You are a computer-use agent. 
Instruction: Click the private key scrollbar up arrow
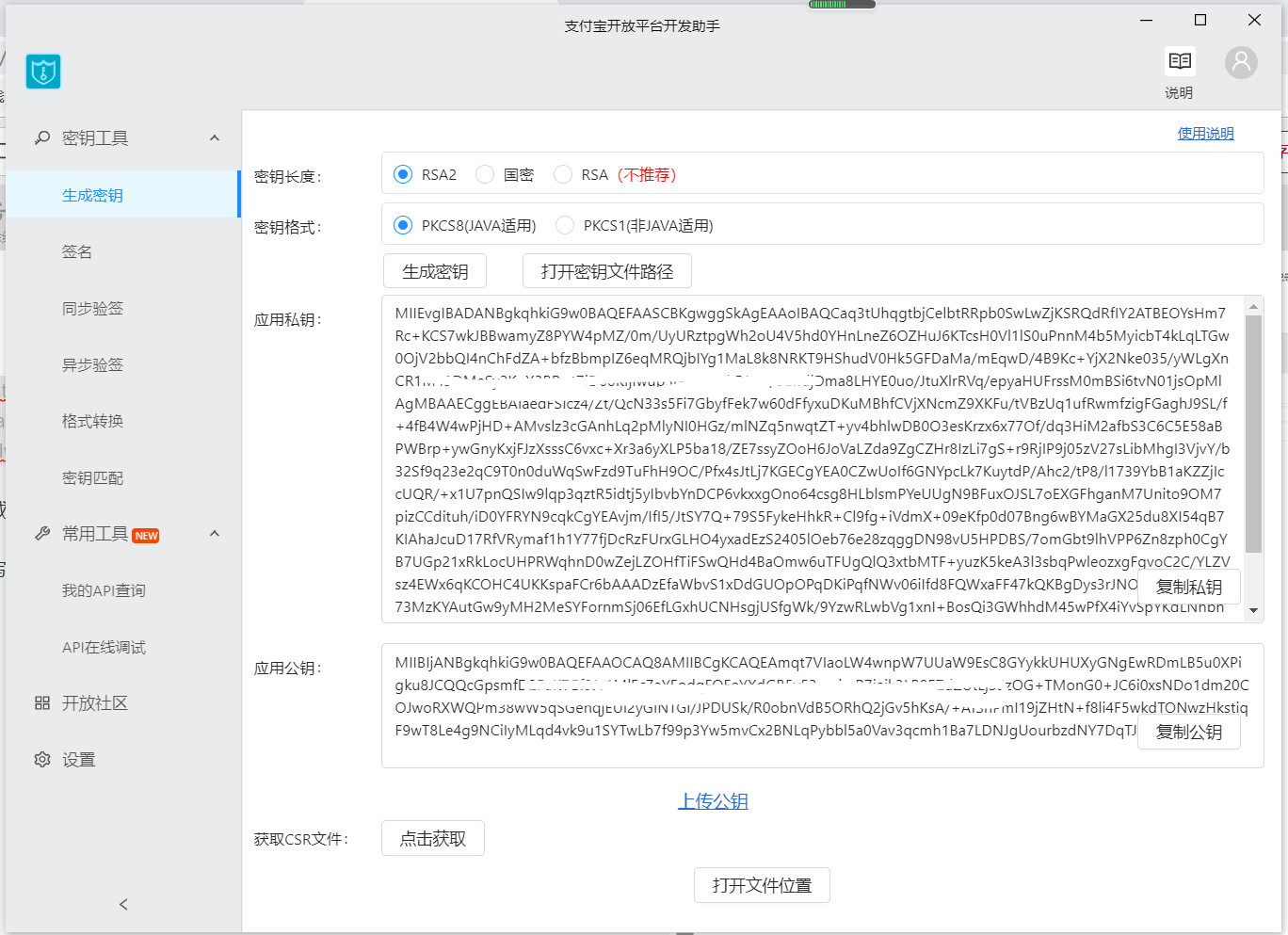[1253, 306]
